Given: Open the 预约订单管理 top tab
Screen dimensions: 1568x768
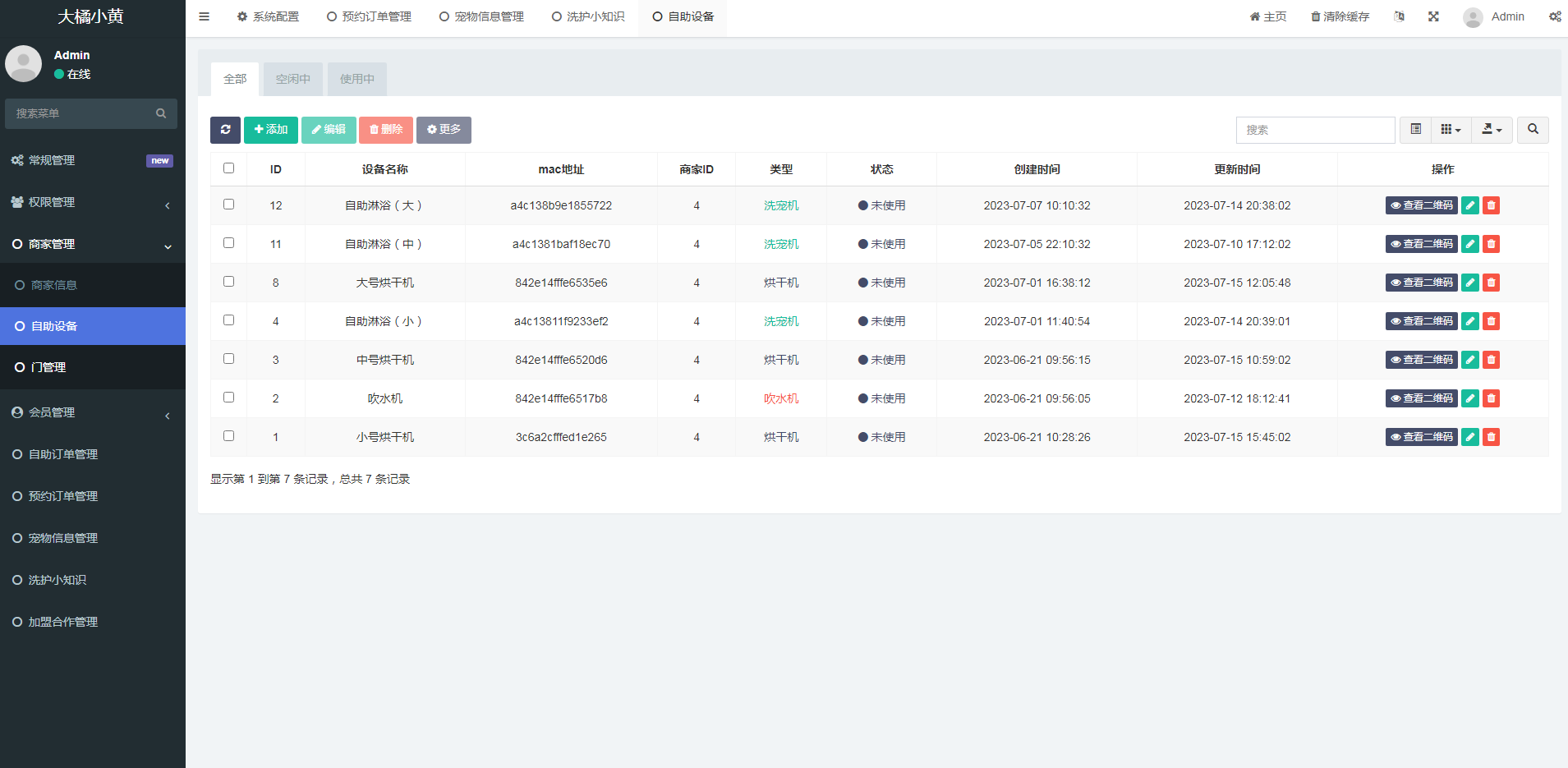Looking at the screenshot, I should coord(369,16).
